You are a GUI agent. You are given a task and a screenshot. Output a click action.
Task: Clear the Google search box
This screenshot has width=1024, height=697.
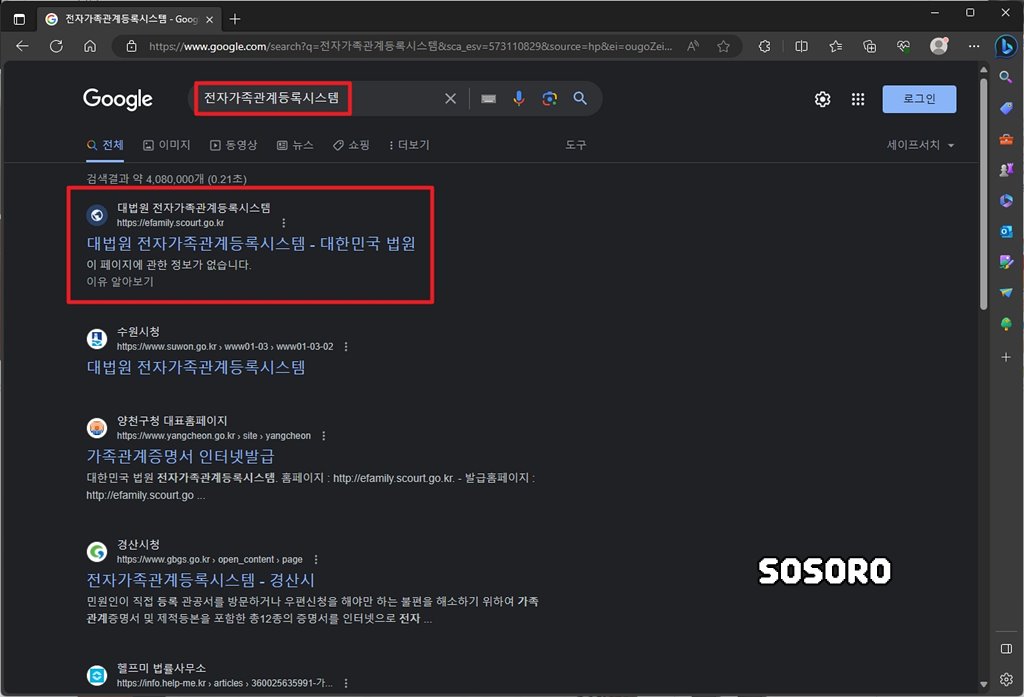coord(451,99)
